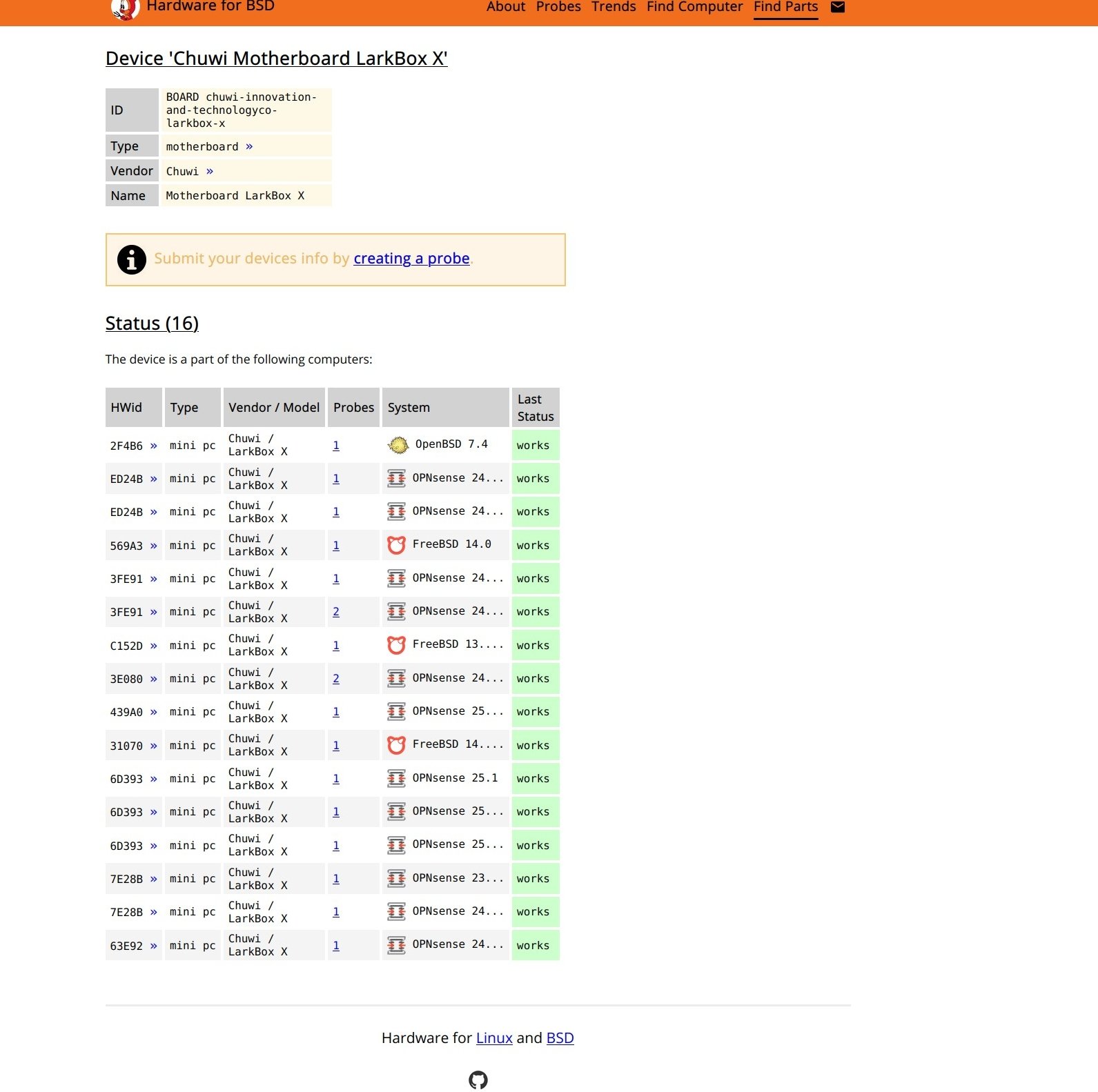Open the About menu item
The image size is (1098, 1092).
[x=505, y=8]
